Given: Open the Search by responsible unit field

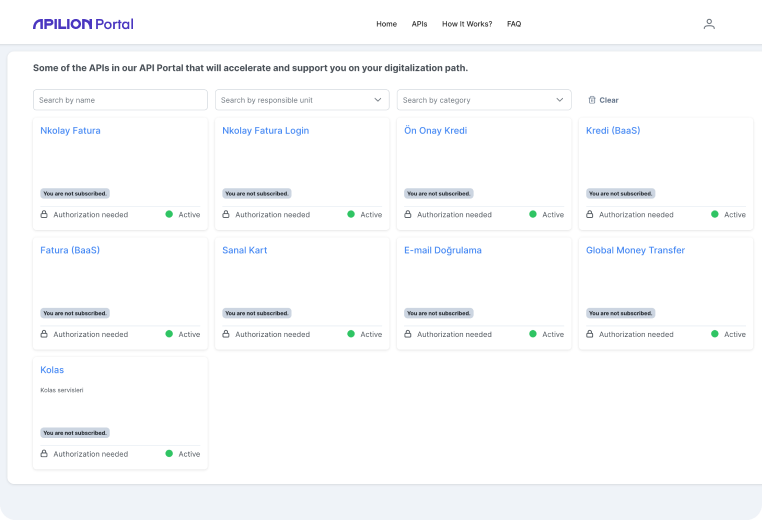Looking at the screenshot, I should [x=302, y=100].
